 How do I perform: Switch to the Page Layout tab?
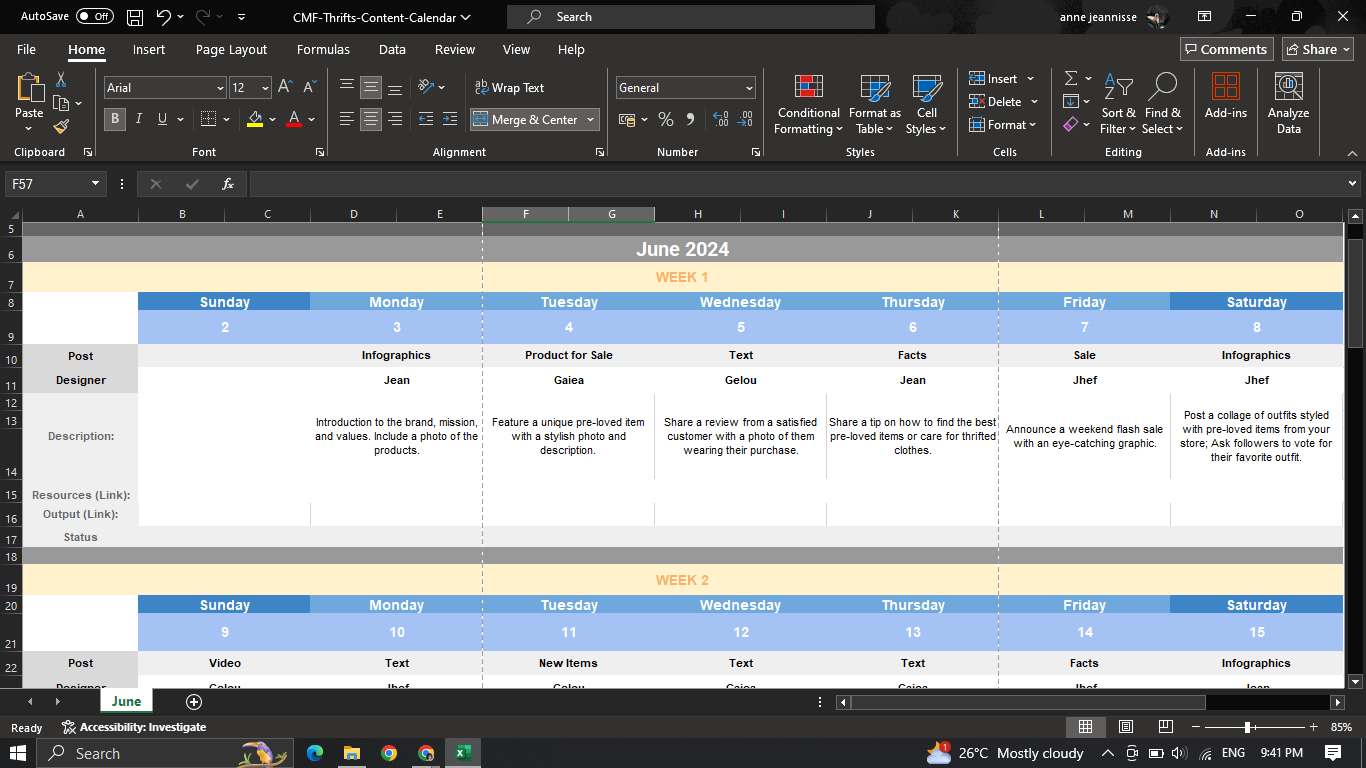click(x=231, y=49)
